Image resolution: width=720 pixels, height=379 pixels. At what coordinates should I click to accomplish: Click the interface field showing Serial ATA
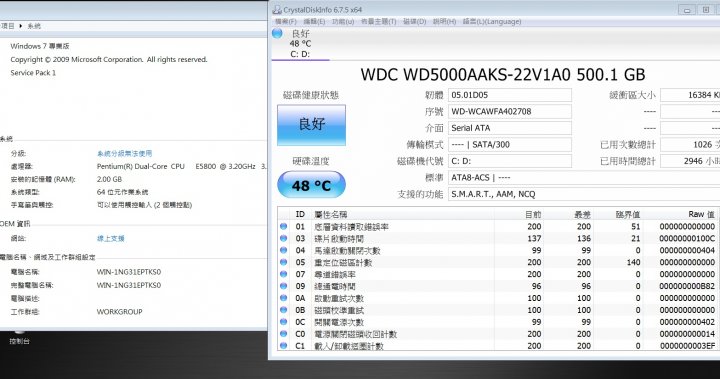point(510,128)
